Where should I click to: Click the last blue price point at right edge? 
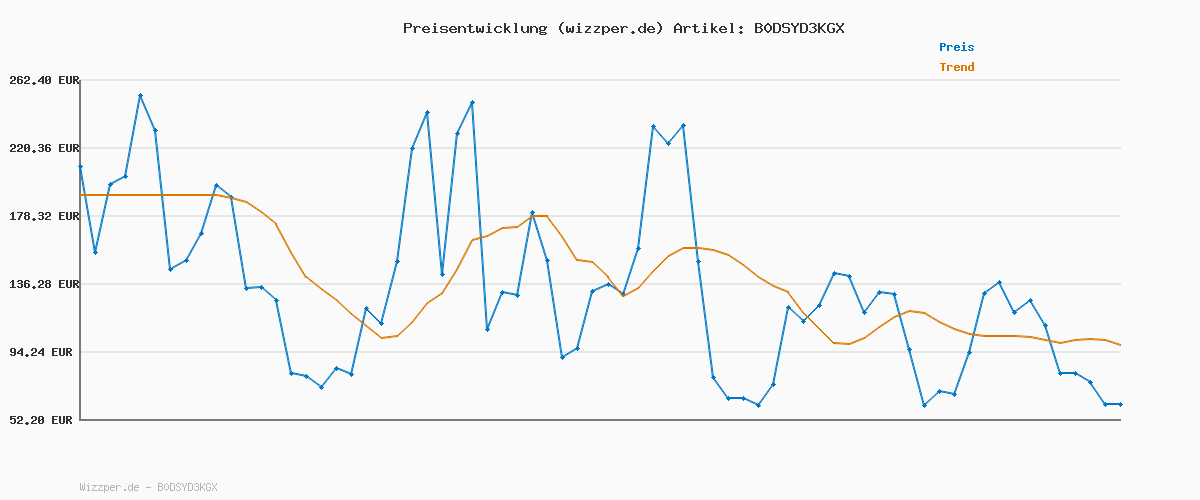coord(1120,404)
